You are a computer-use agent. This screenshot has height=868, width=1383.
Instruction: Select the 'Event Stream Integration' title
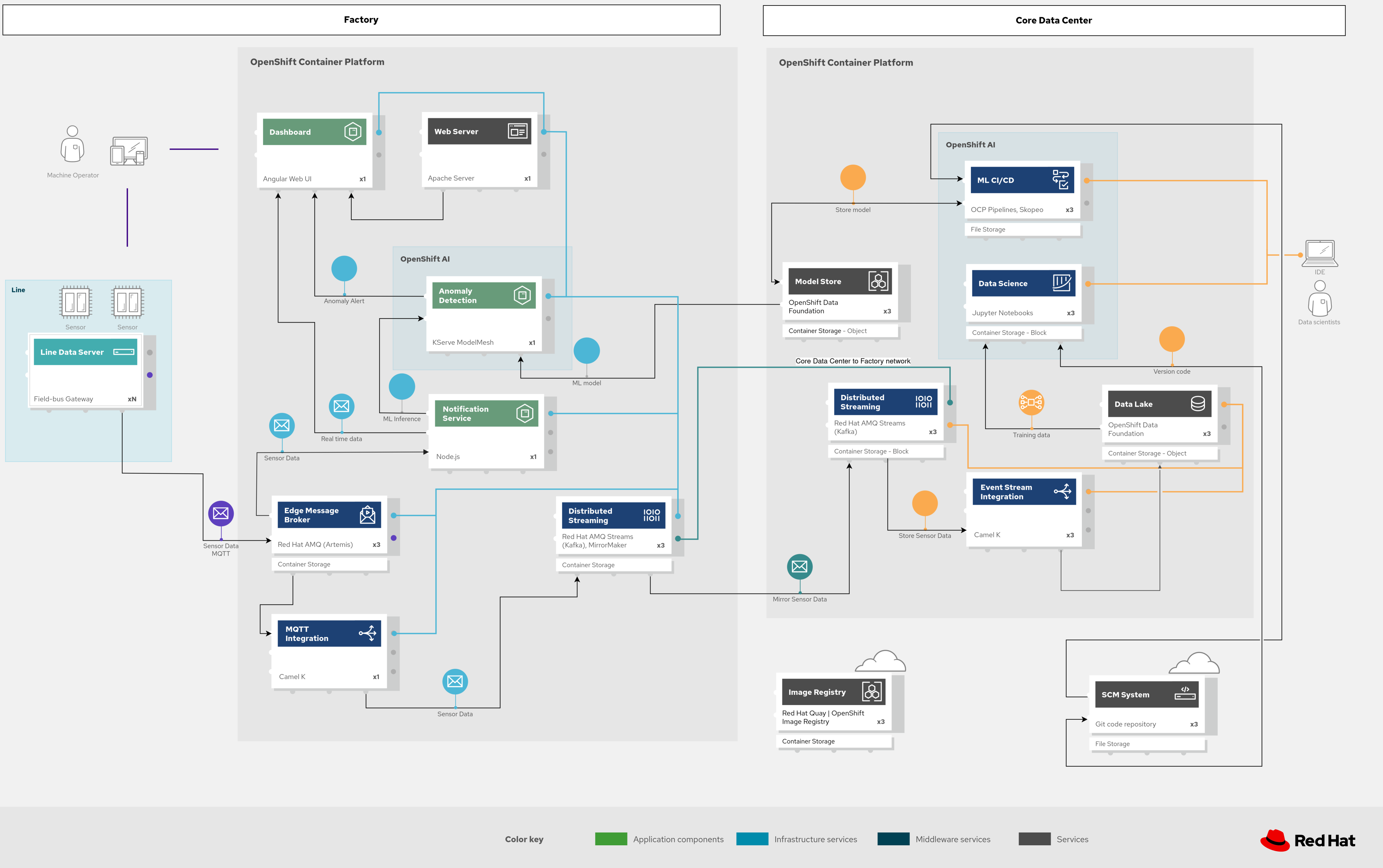(1006, 492)
